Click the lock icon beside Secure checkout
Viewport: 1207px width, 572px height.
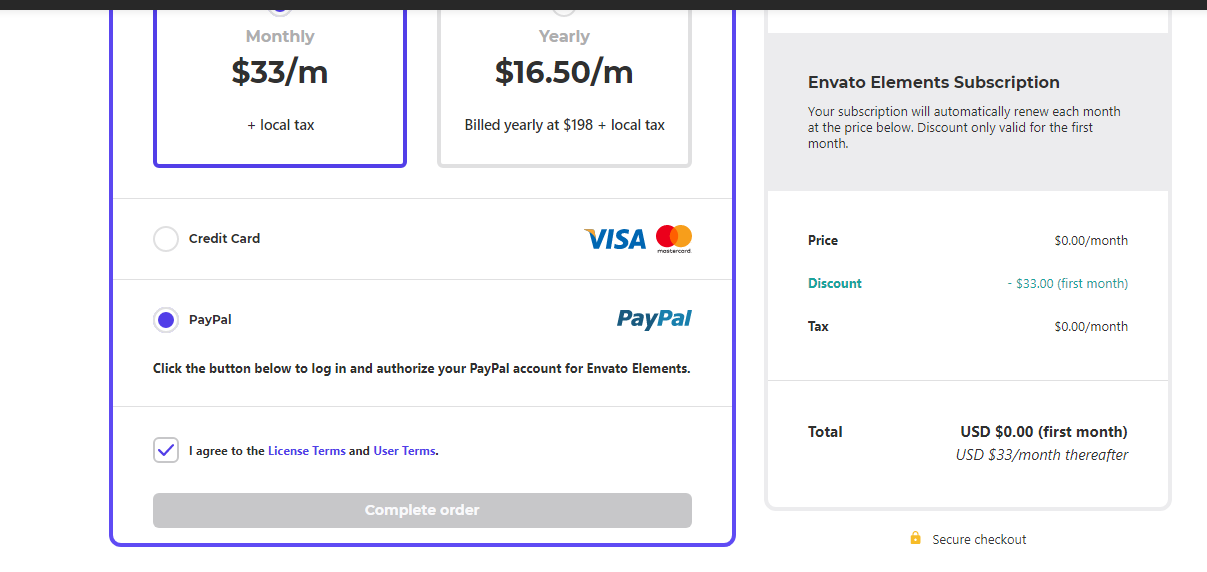pyautogui.click(x=915, y=539)
